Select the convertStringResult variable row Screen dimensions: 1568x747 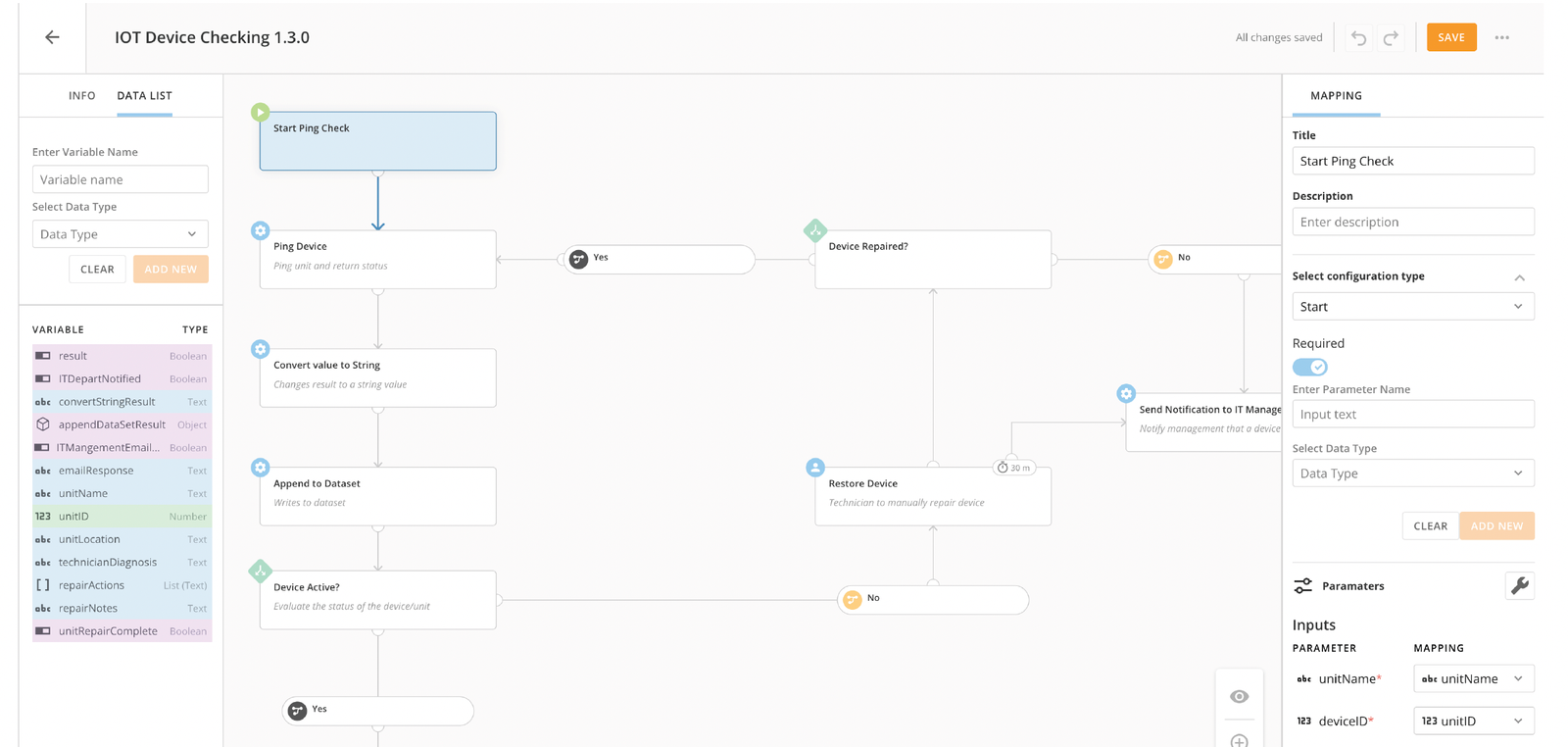pos(122,402)
